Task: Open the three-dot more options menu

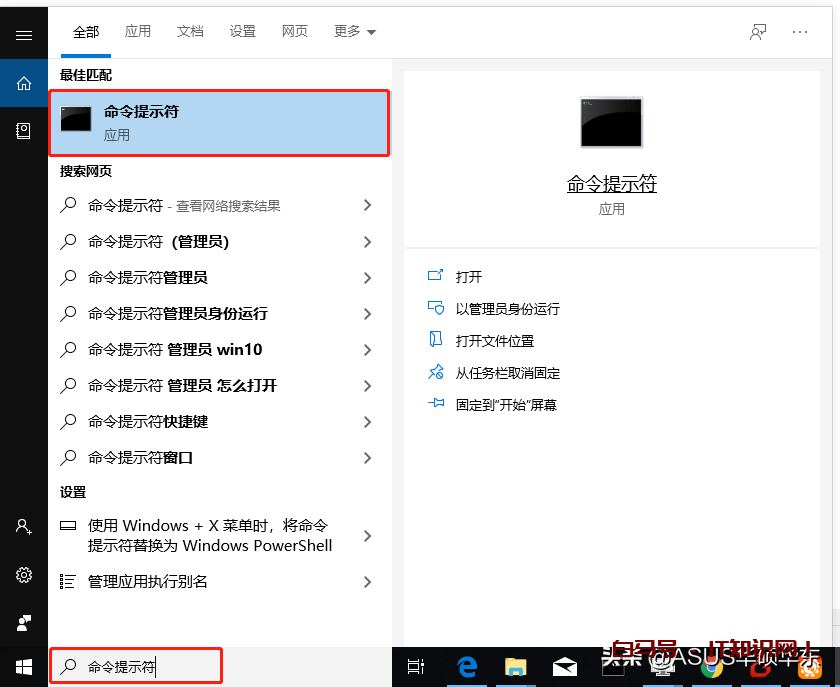Action: [x=799, y=32]
